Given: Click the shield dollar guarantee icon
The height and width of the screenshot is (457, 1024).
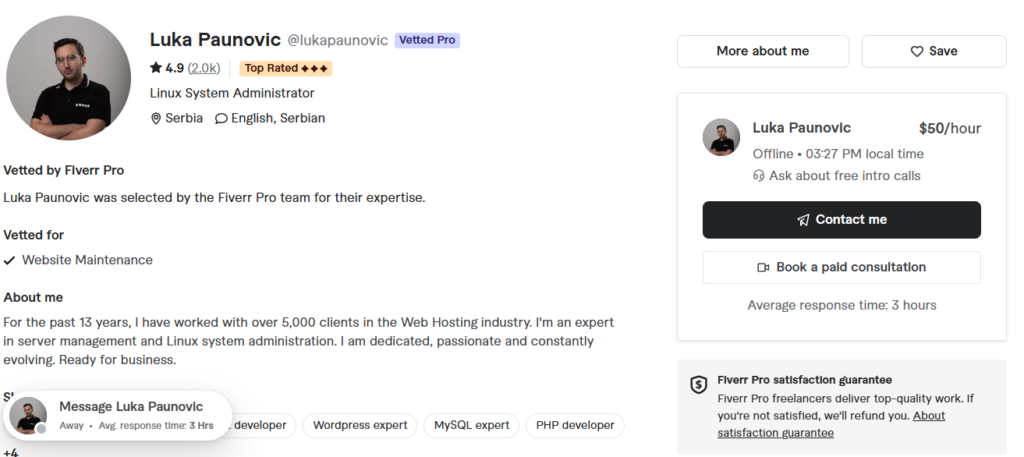Looking at the screenshot, I should tap(699, 385).
